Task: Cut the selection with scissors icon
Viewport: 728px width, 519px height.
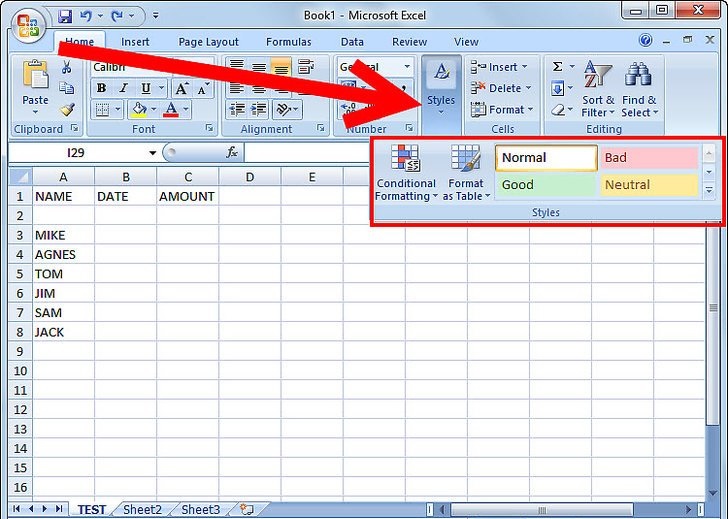Action: (x=66, y=68)
